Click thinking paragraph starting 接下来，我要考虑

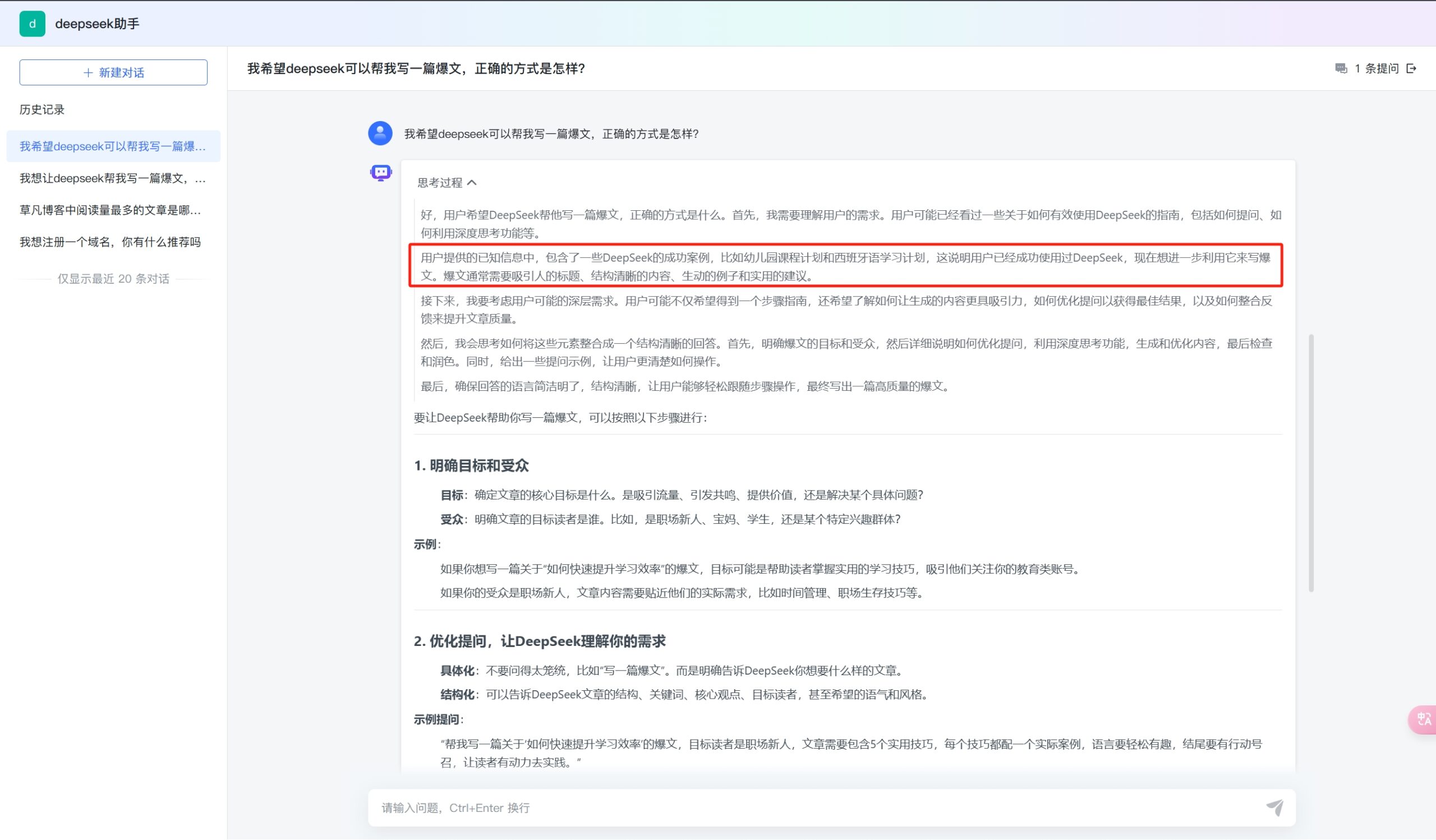[847, 310]
